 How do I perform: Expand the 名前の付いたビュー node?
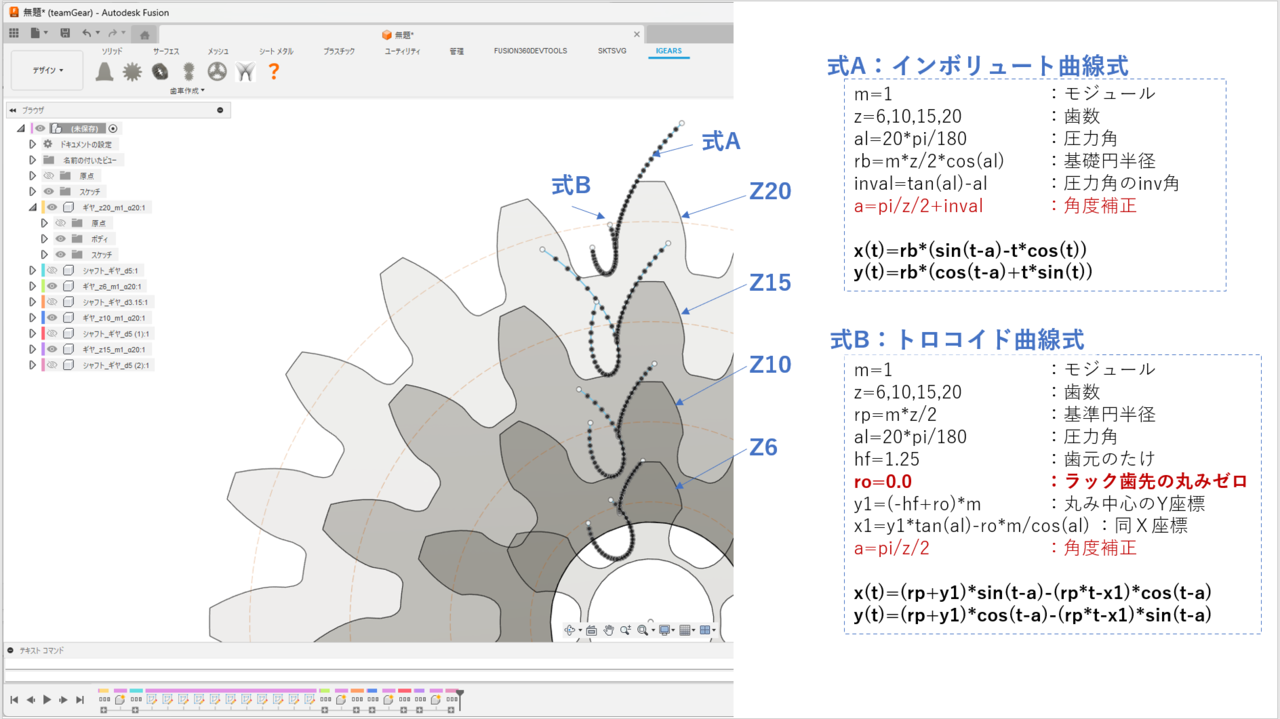click(x=32, y=160)
